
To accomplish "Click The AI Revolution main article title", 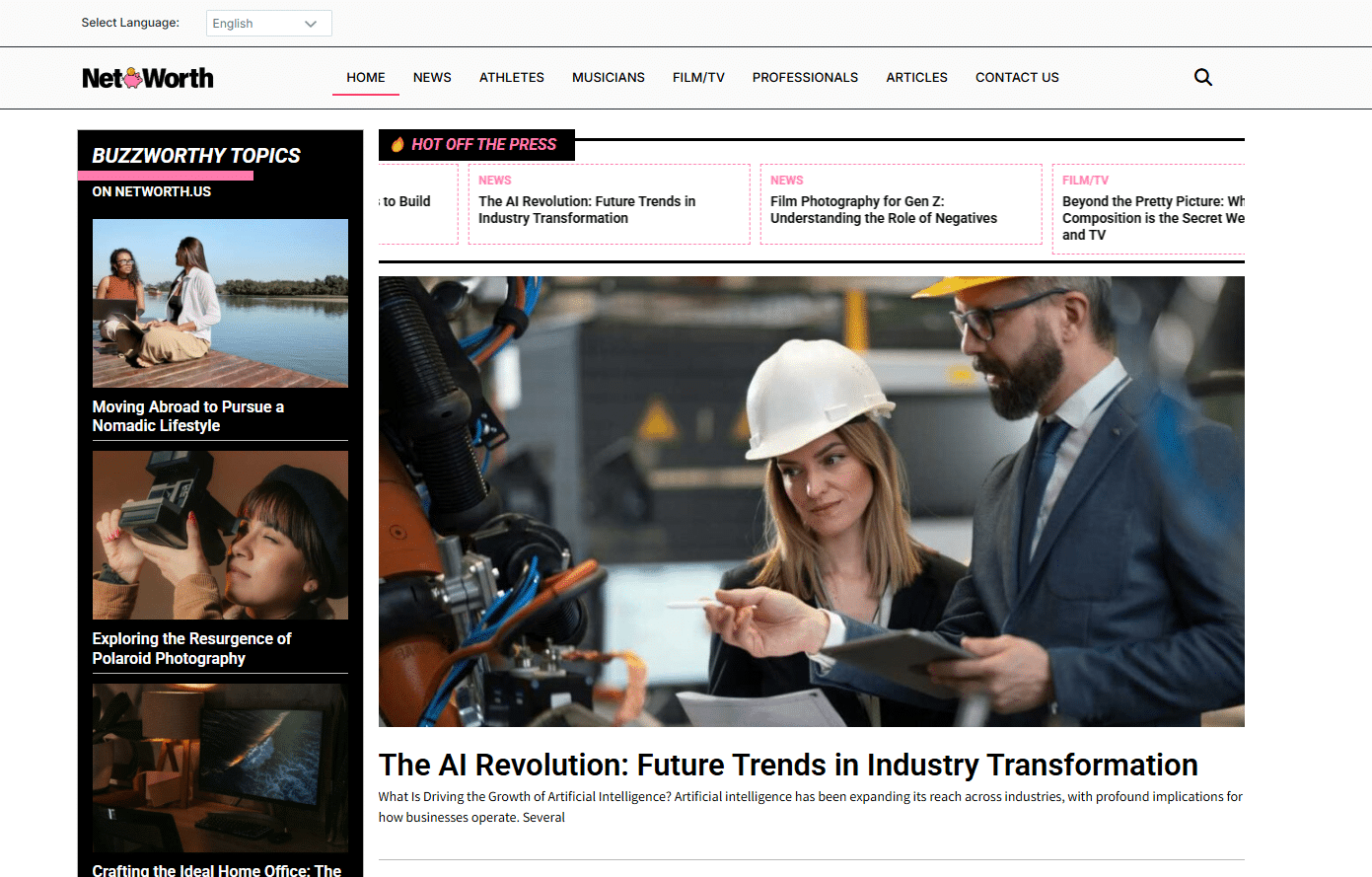I will 788,765.
